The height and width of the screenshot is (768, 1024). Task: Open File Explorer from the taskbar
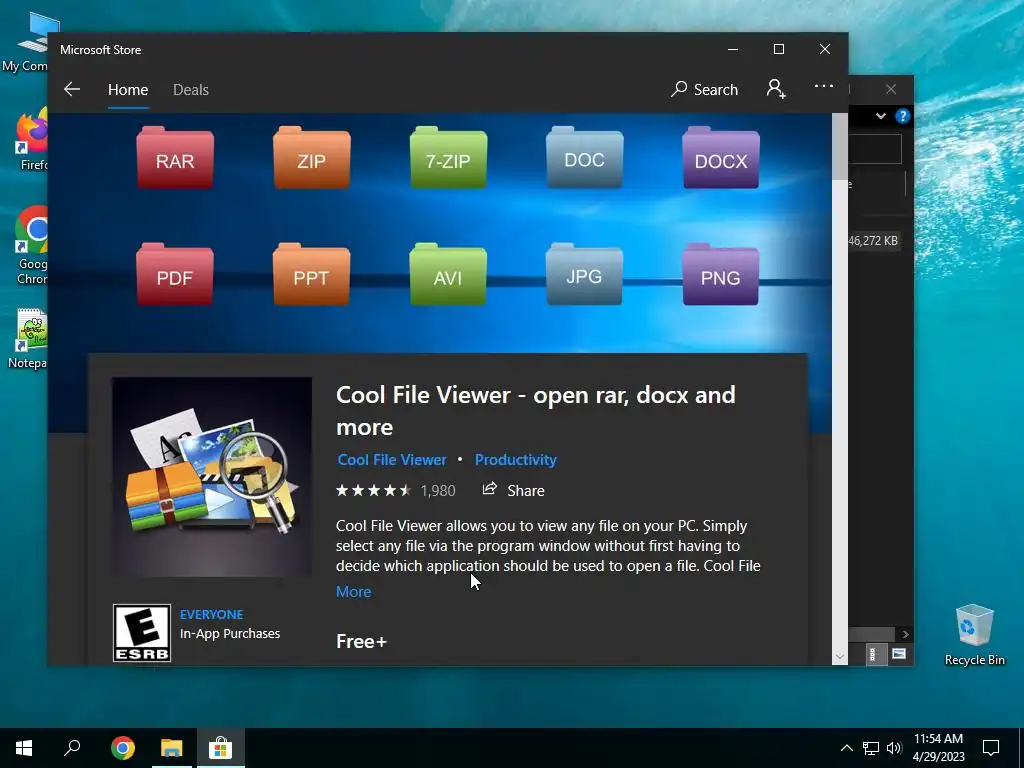(172, 748)
